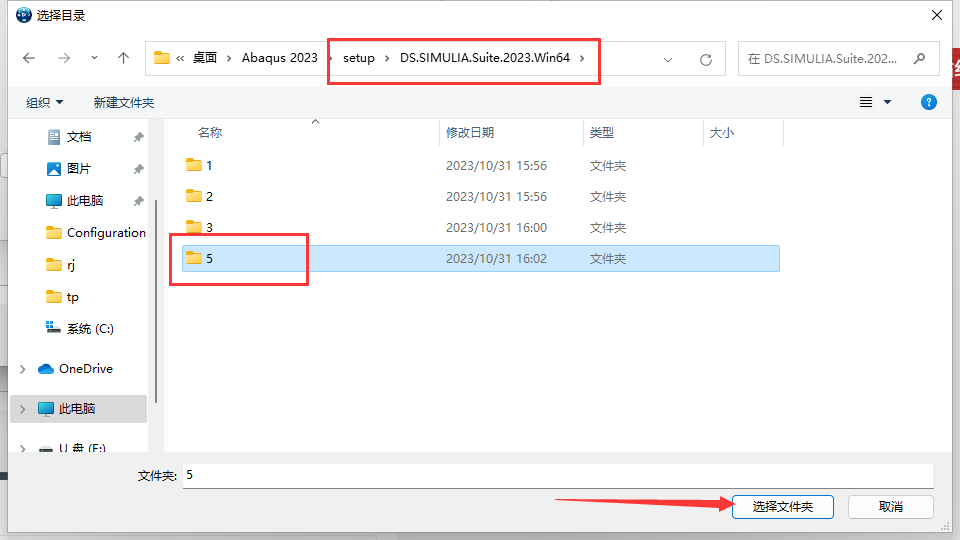Image resolution: width=960 pixels, height=540 pixels.
Task: Cancel the dialog with 取消
Action: pyautogui.click(x=890, y=507)
